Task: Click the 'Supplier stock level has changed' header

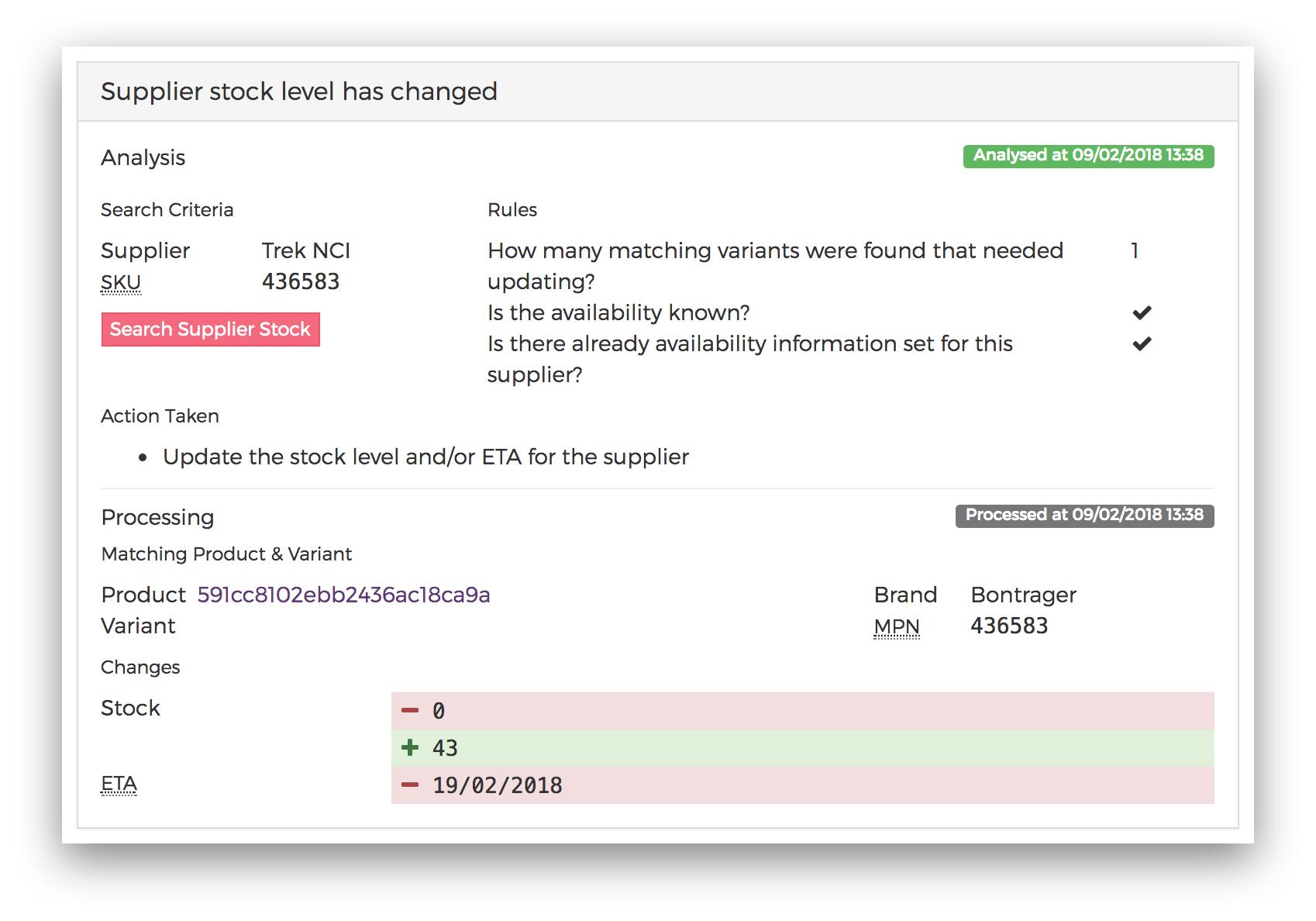Action: [x=299, y=91]
